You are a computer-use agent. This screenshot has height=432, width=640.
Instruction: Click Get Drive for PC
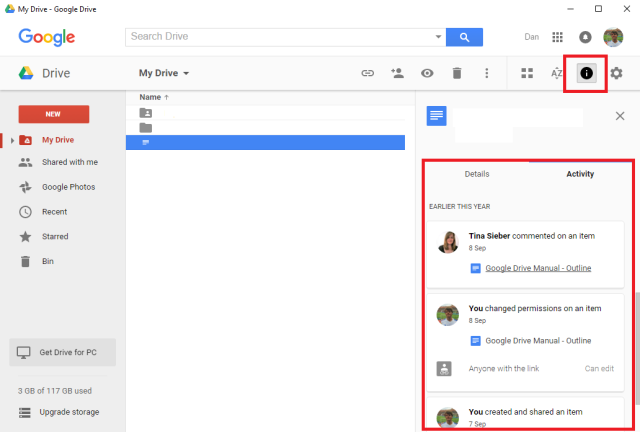point(62,352)
